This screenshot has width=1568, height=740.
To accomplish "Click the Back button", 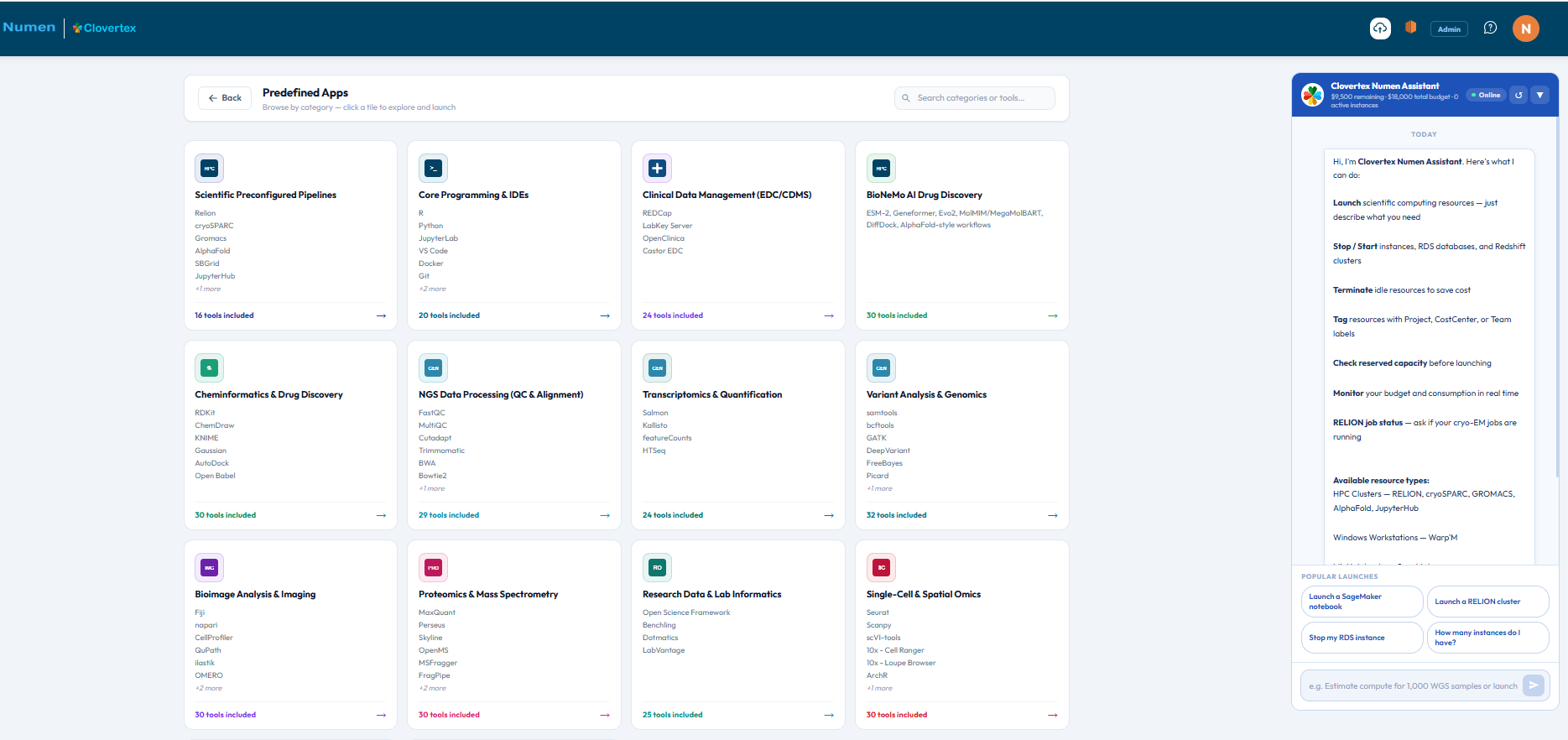I will coord(225,98).
